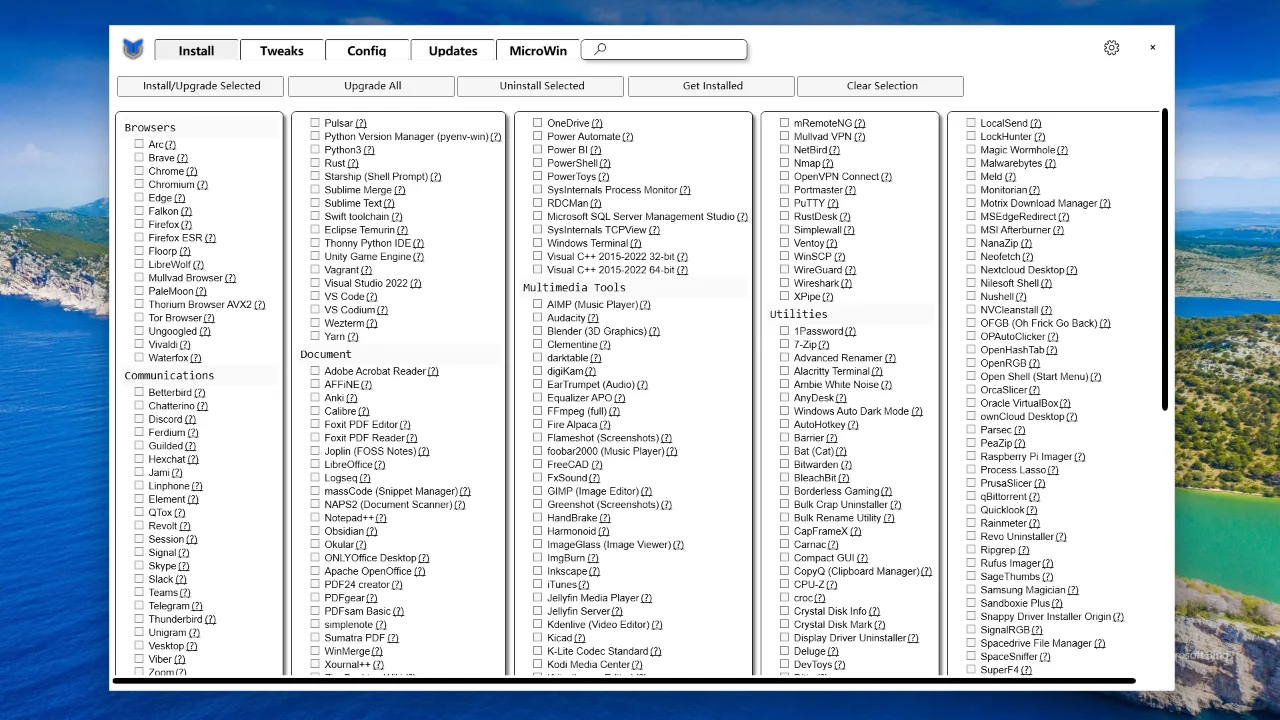Viewport: 1280px width, 720px height.
Task: Click the vertical scrollbar thumb
Action: coord(1165,260)
